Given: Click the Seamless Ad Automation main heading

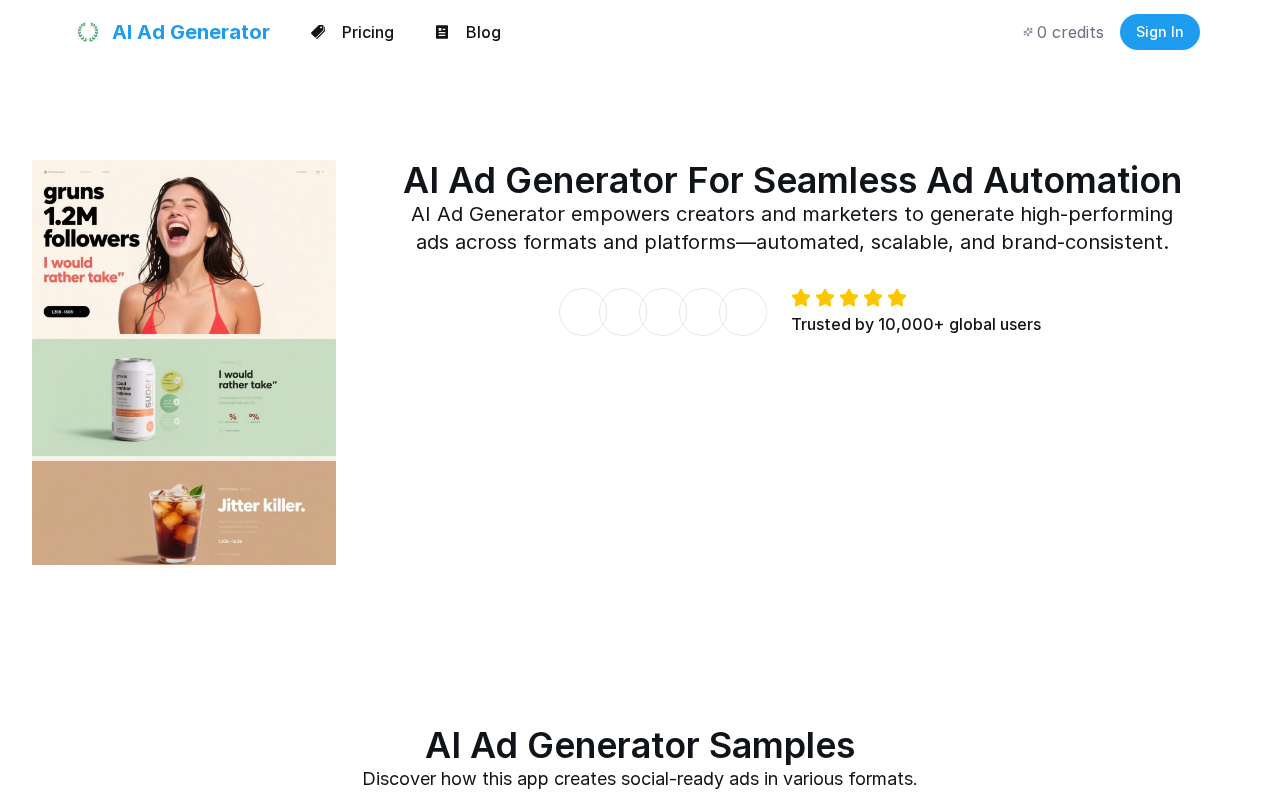Looking at the screenshot, I should coord(792,180).
